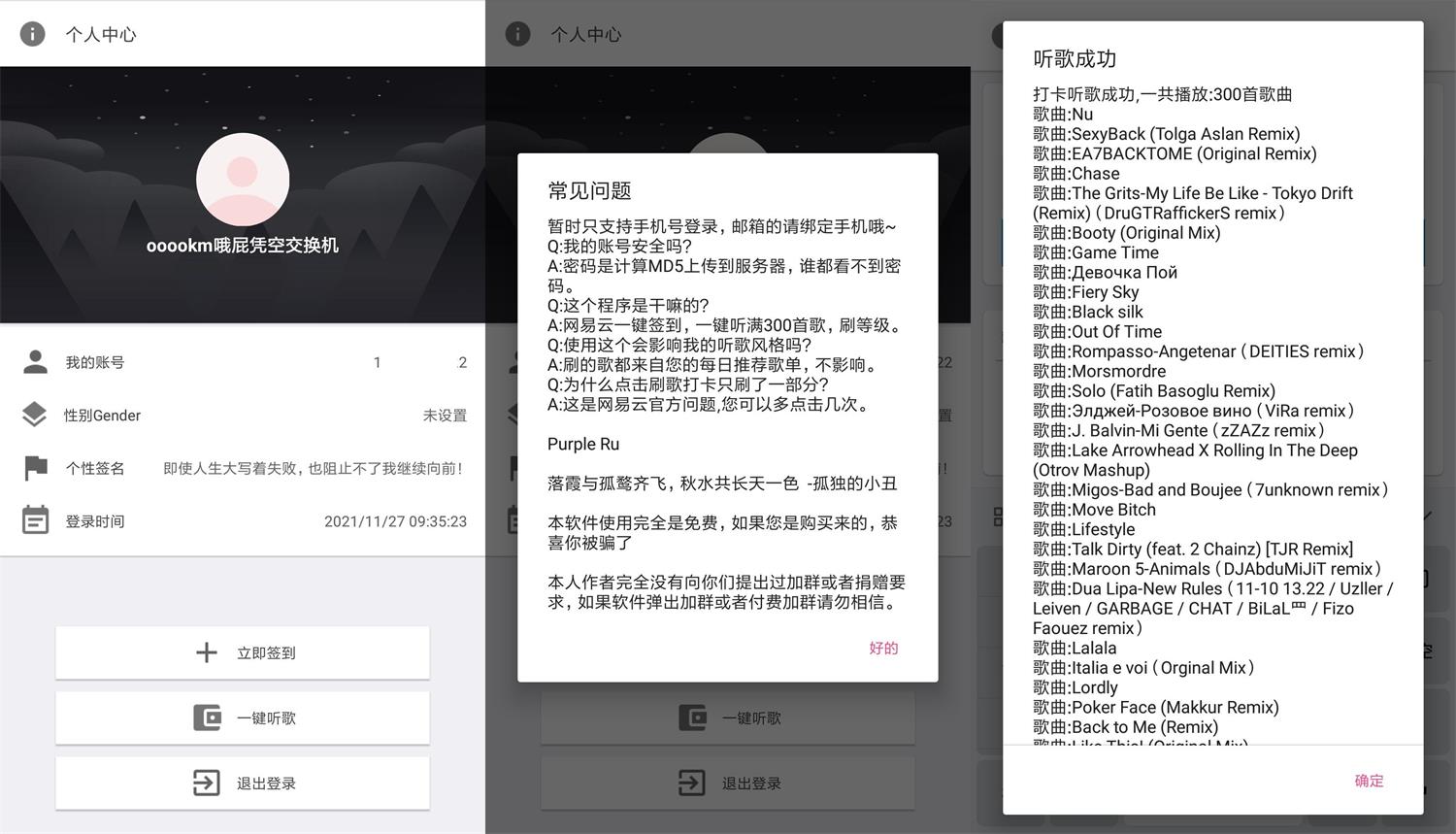1456x834 pixels.
Task: Click the layers icon next to 性别Gender
Action: (35, 415)
